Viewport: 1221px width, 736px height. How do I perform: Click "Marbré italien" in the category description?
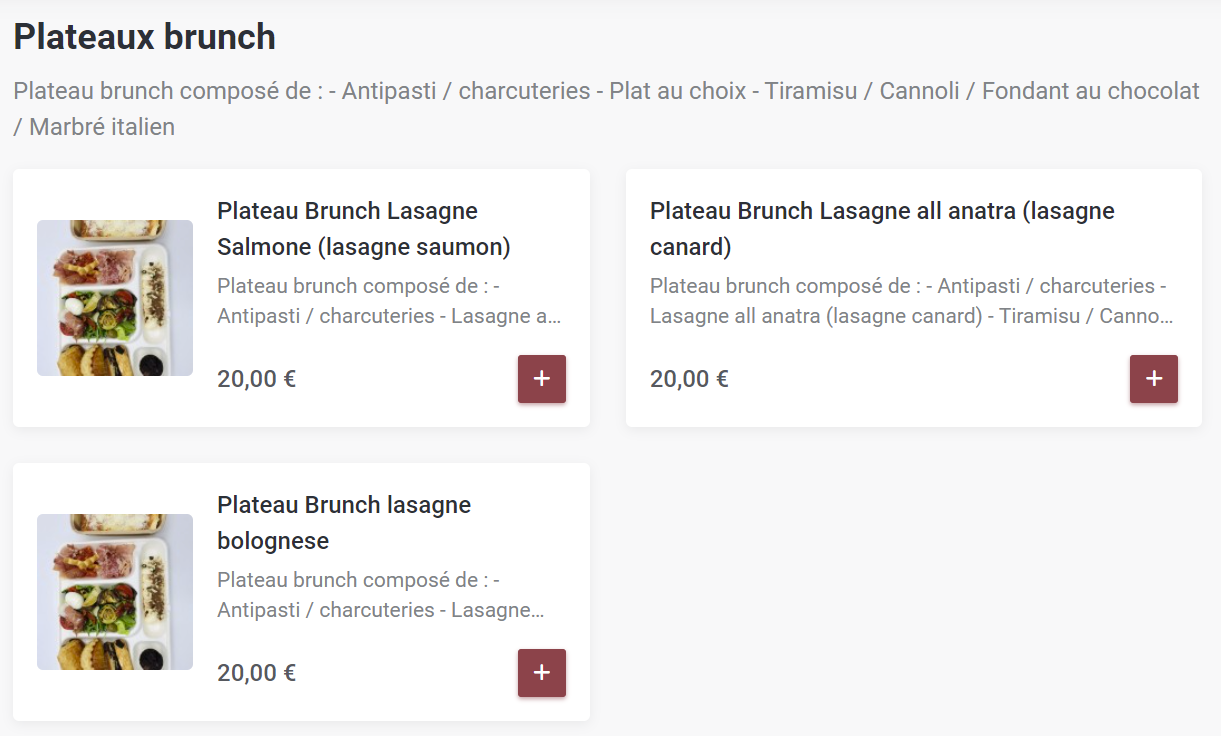tap(102, 127)
